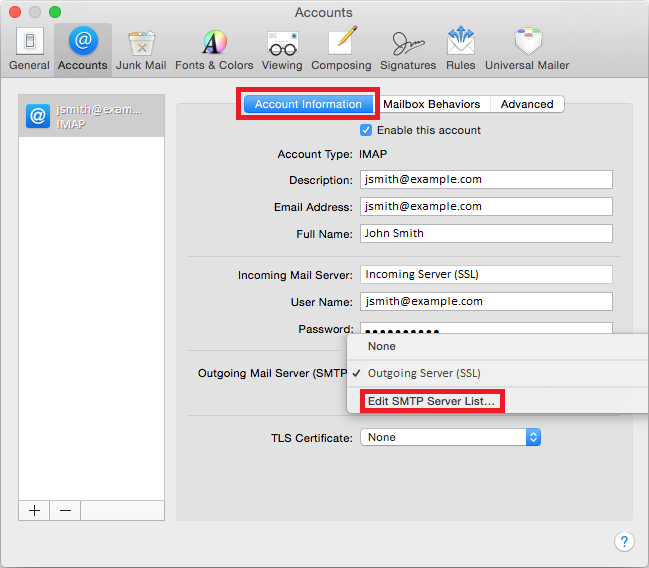The height and width of the screenshot is (568, 649).
Task: Select Outgoing Server (SSL) menu option
Action: click(424, 373)
